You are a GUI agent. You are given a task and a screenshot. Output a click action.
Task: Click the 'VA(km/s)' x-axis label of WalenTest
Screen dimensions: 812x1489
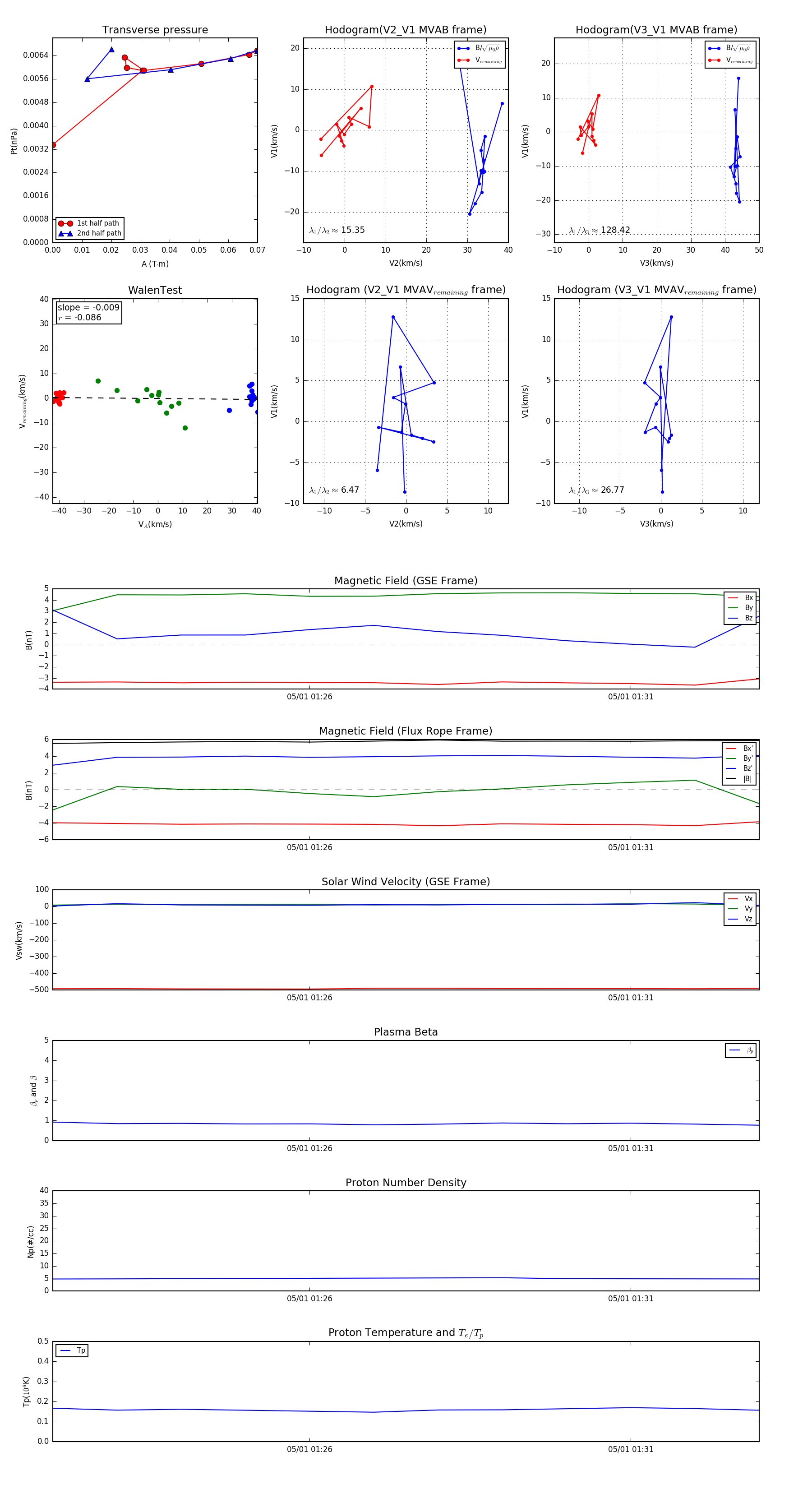(x=155, y=524)
